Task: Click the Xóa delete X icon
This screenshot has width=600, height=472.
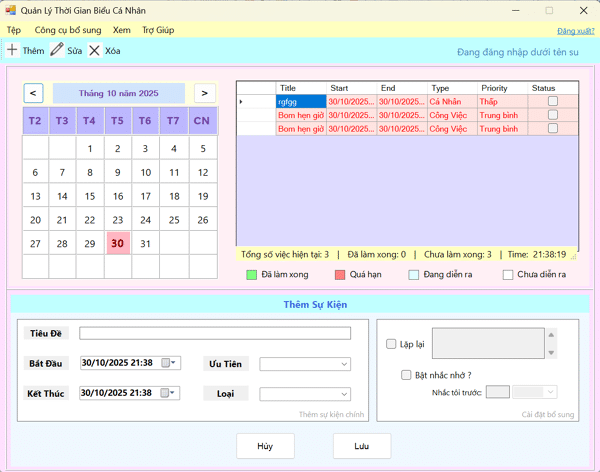Action: point(94,50)
